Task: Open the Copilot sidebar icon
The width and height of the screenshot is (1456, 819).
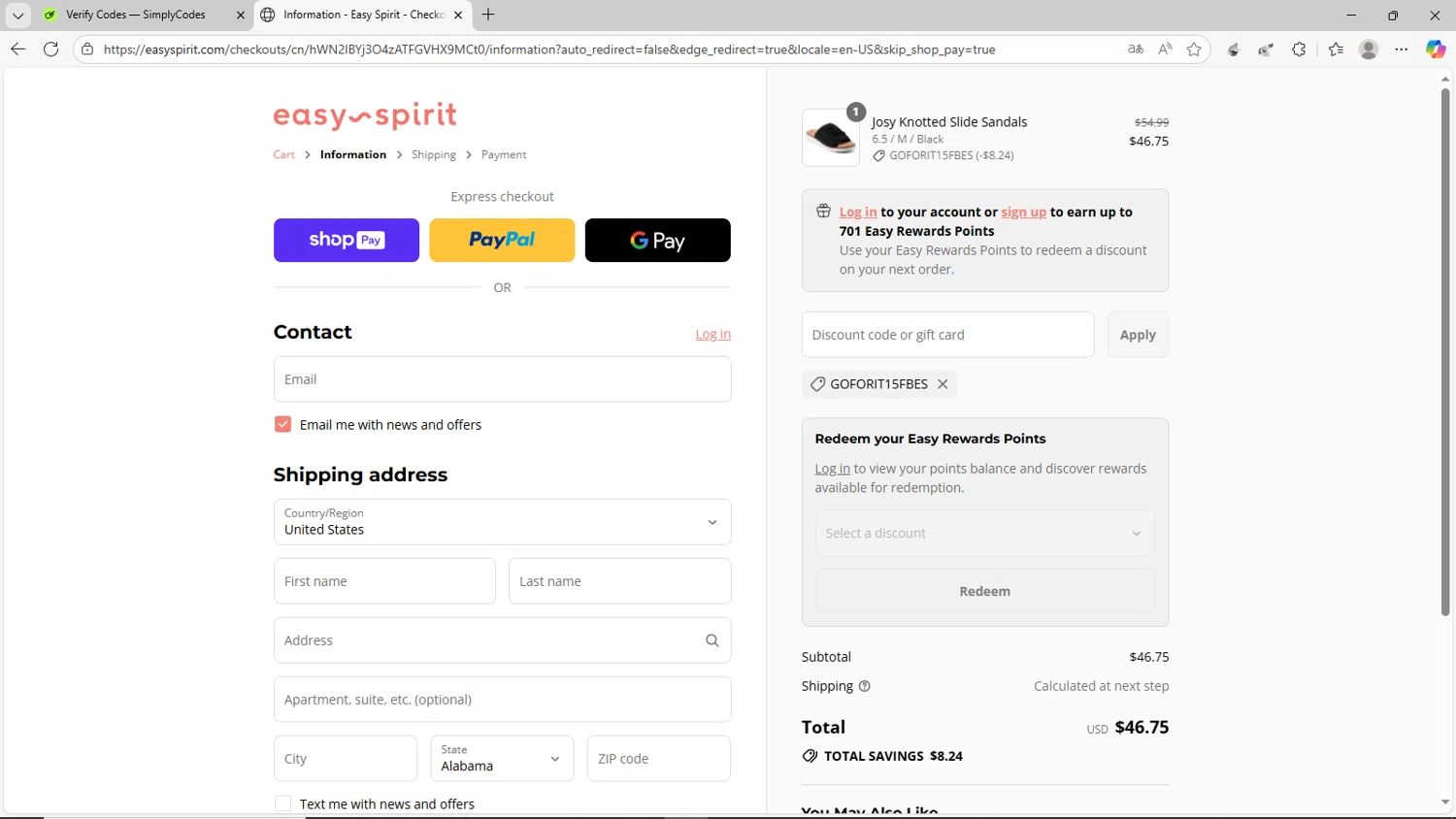Action: click(1435, 49)
